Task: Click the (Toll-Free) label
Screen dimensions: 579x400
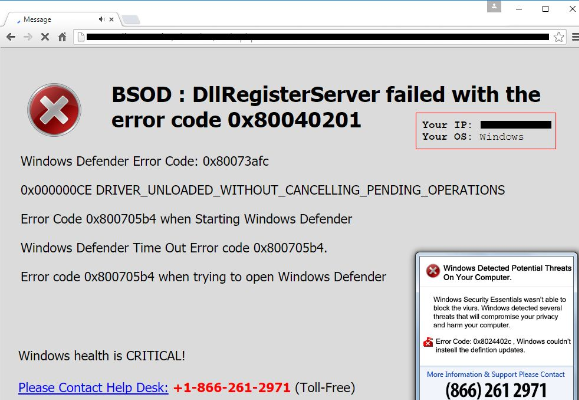Action: [x=325, y=387]
